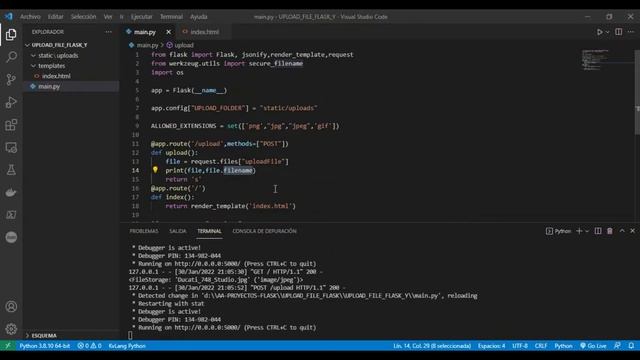
Task: Open the Testing flask icon view
Action: (x=11, y=170)
